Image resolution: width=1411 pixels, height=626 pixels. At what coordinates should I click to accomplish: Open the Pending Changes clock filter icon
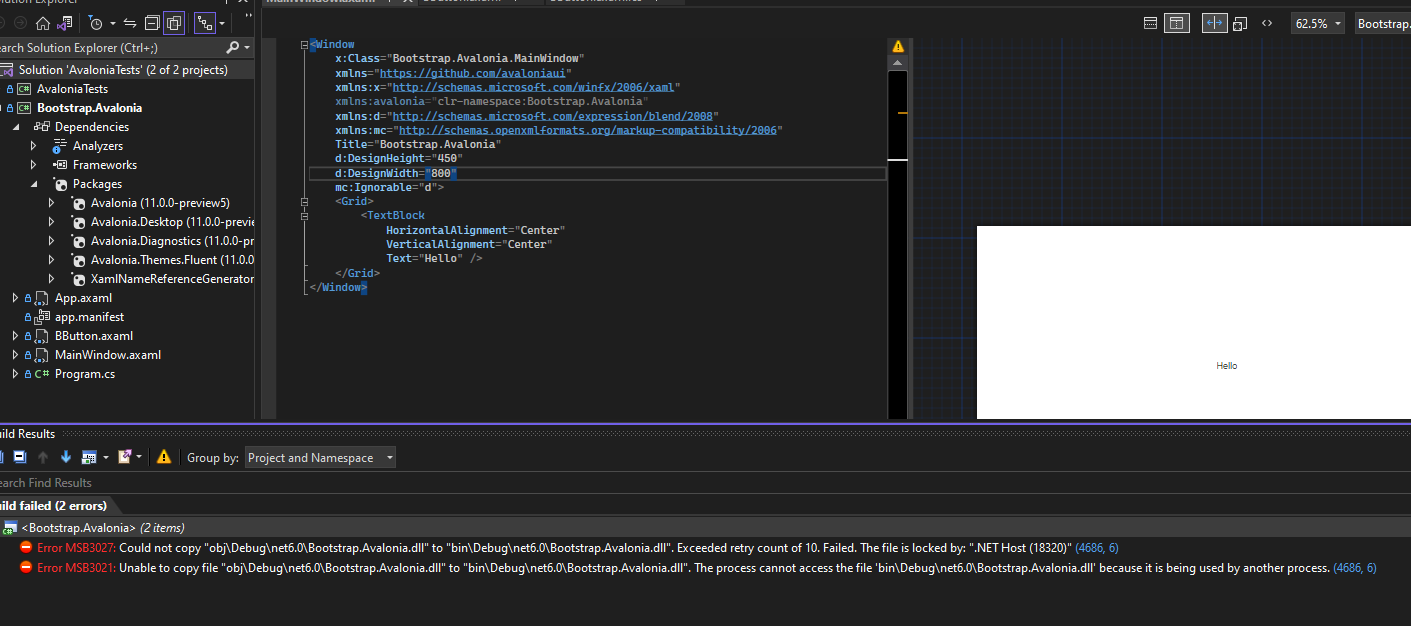point(95,23)
